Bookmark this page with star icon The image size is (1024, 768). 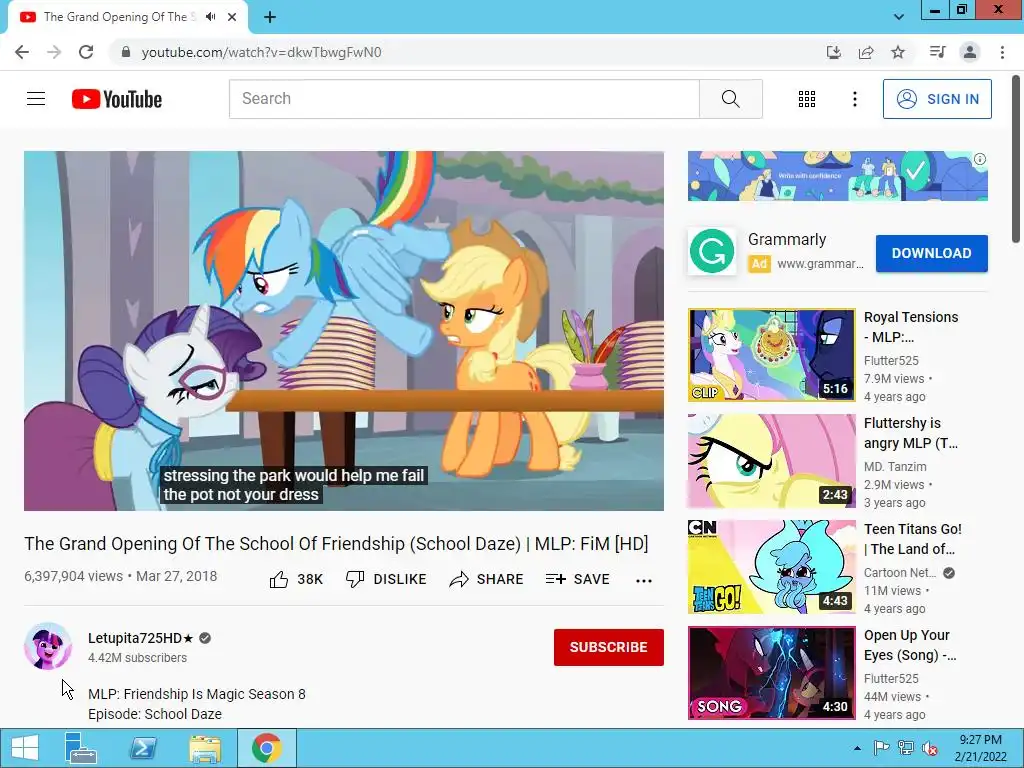tap(898, 52)
